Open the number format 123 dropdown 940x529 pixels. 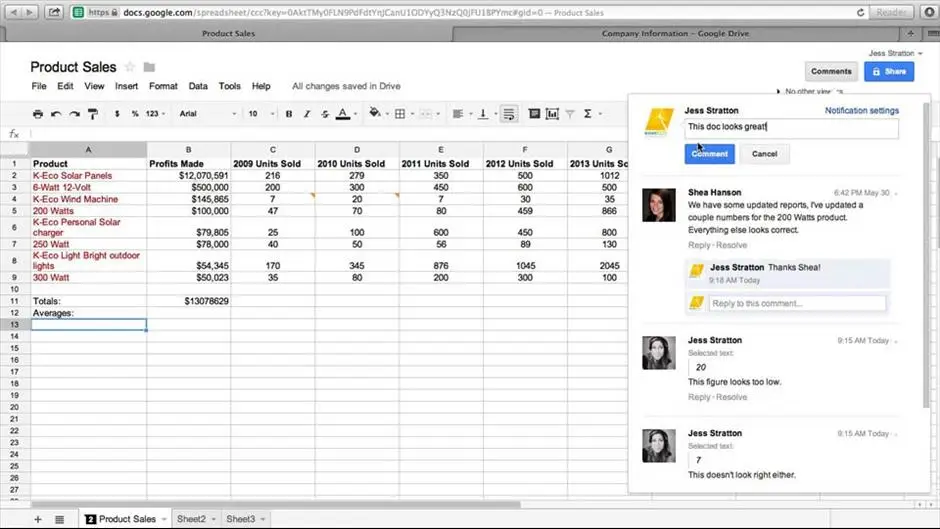point(155,113)
